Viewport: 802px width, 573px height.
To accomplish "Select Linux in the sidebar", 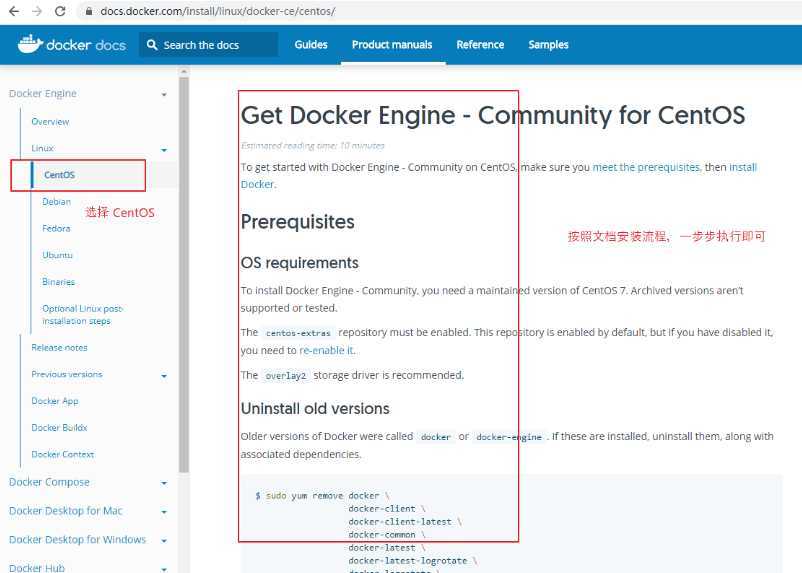I will [42, 148].
